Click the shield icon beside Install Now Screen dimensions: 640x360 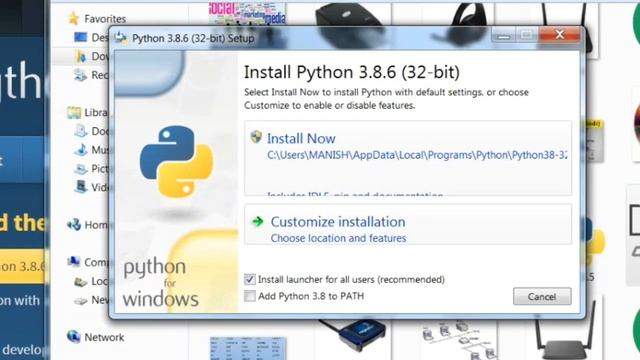tap(256, 137)
